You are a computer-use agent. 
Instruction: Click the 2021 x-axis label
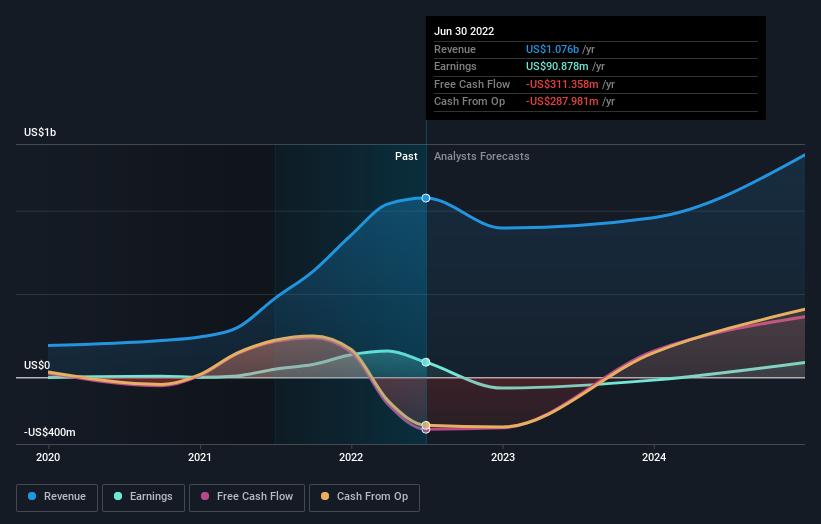[x=199, y=458]
